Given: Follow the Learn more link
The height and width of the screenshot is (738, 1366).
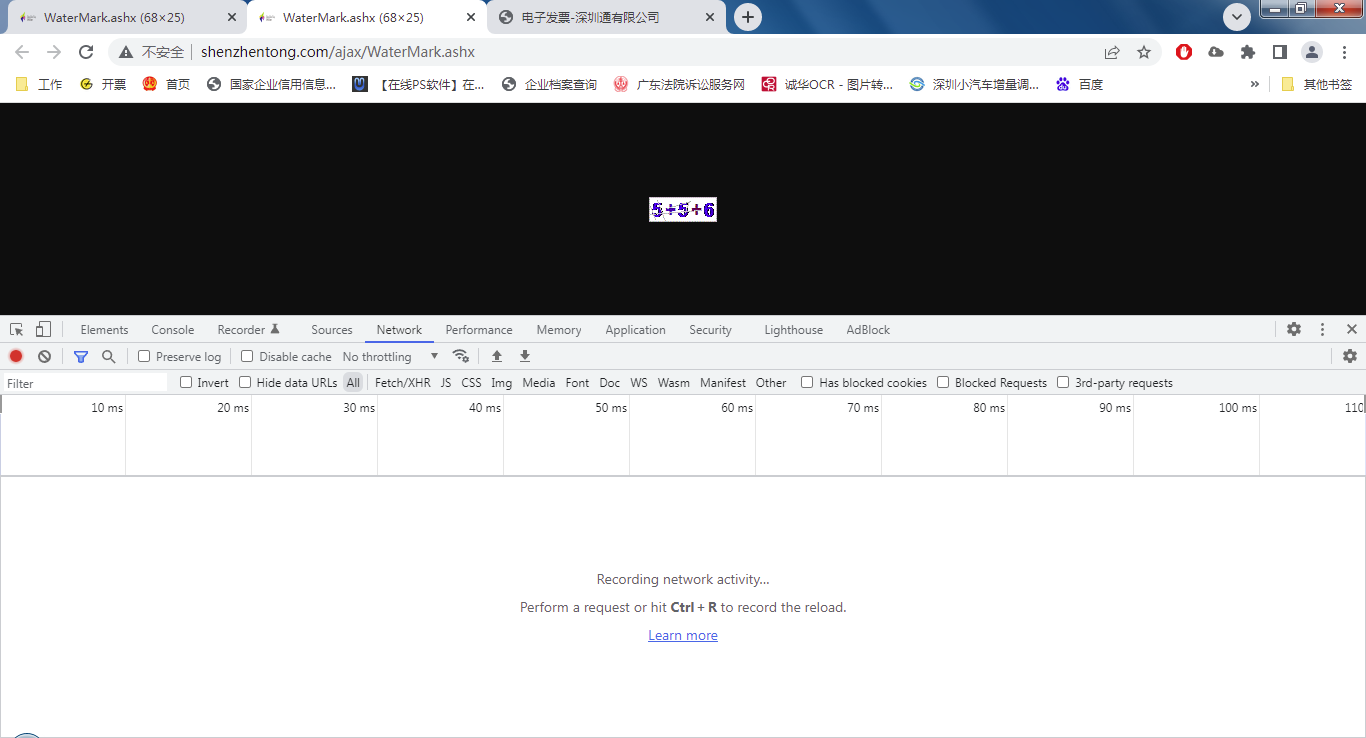Looking at the screenshot, I should pyautogui.click(x=683, y=635).
